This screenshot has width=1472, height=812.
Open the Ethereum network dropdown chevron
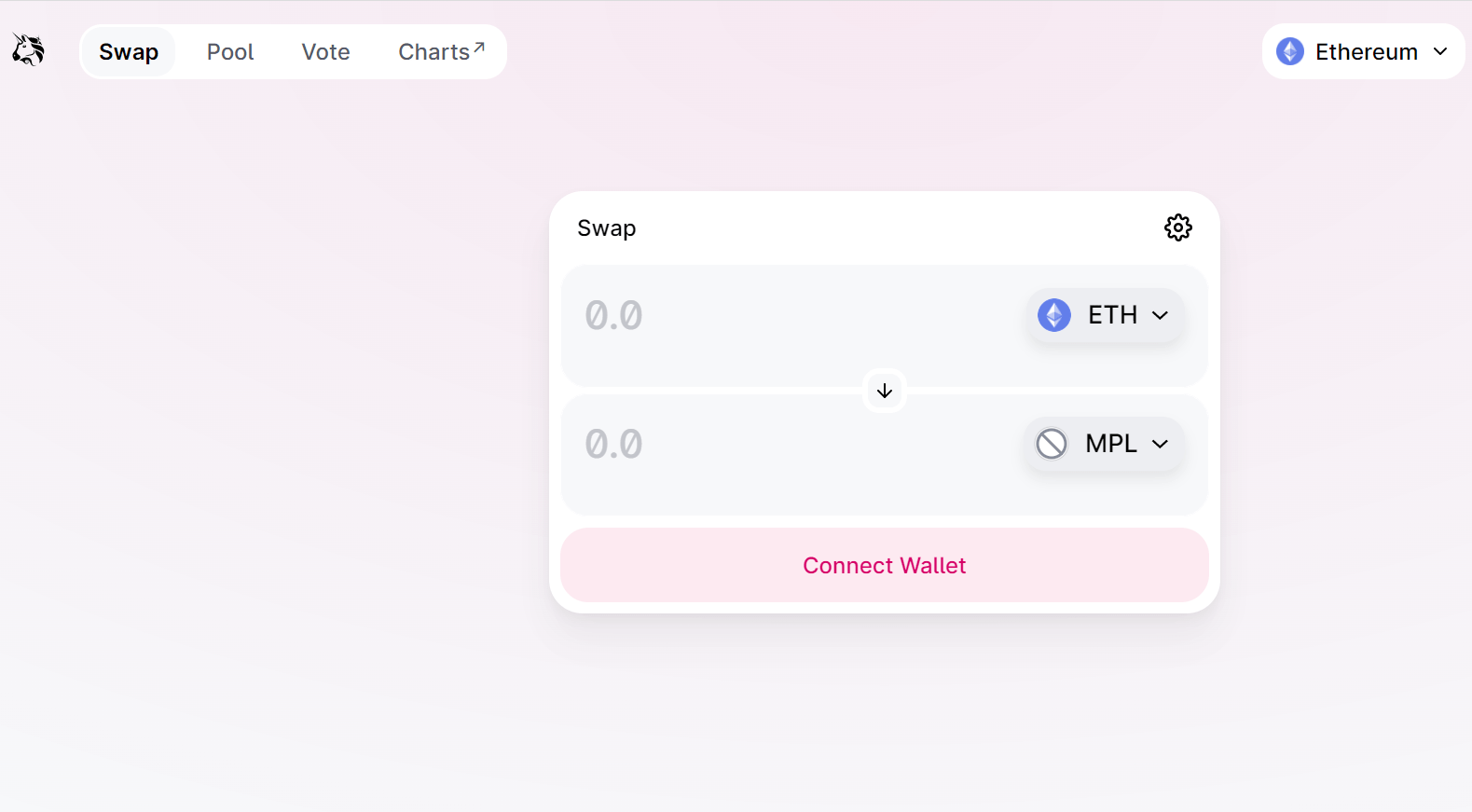tap(1440, 51)
